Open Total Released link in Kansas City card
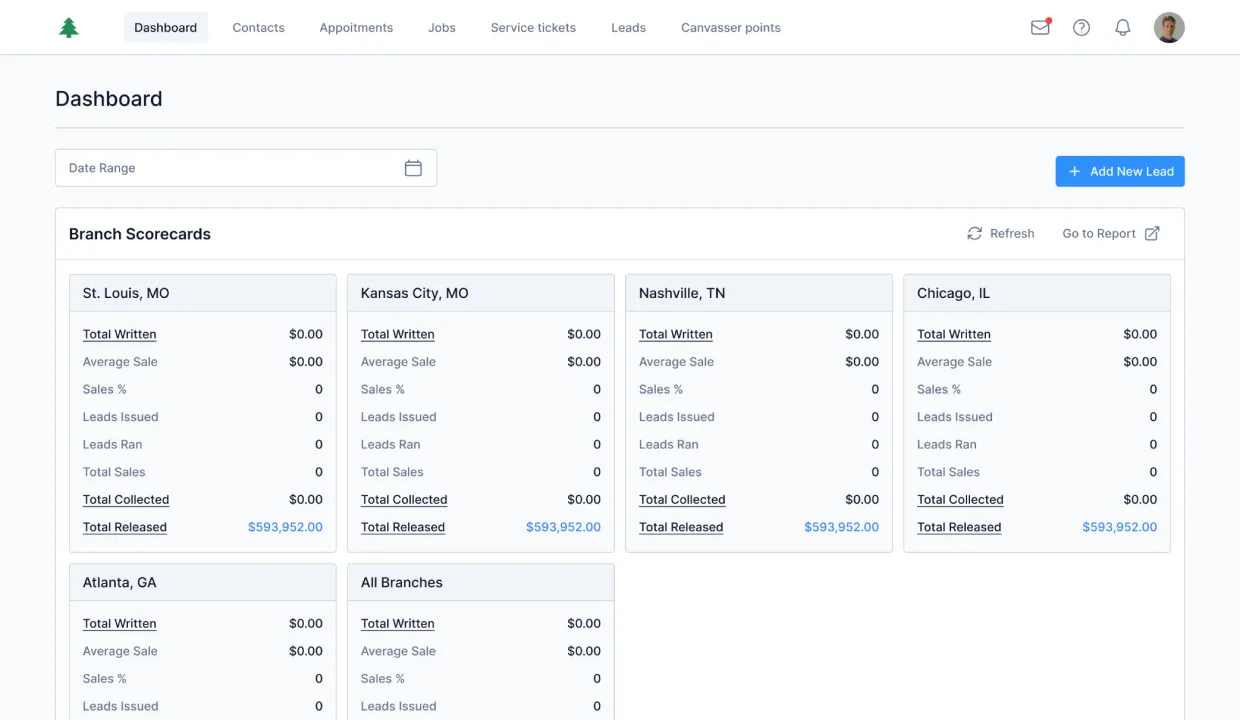Screen dimensions: 1240x720 coord(403,527)
